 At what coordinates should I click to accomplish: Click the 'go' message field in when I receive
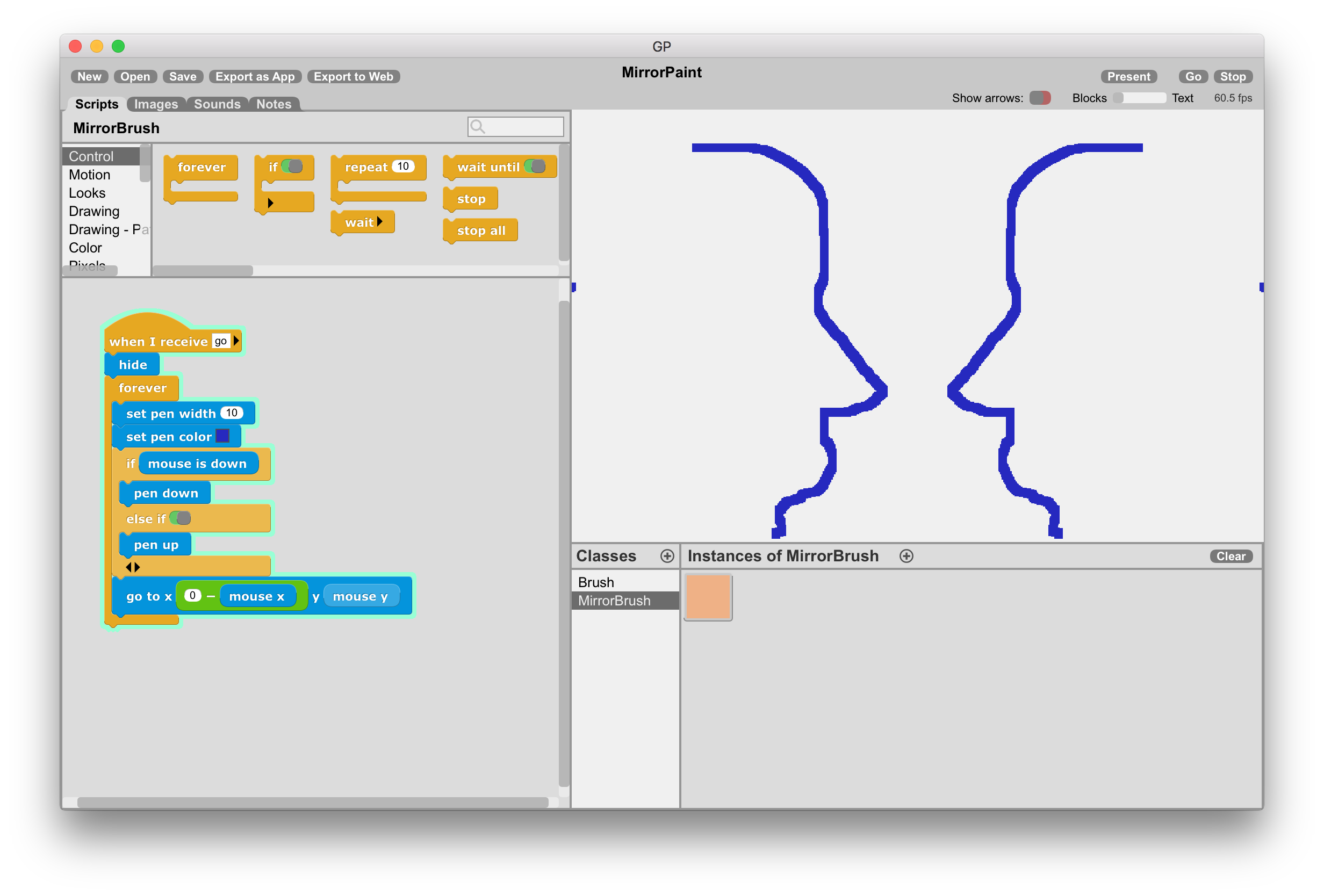click(220, 341)
